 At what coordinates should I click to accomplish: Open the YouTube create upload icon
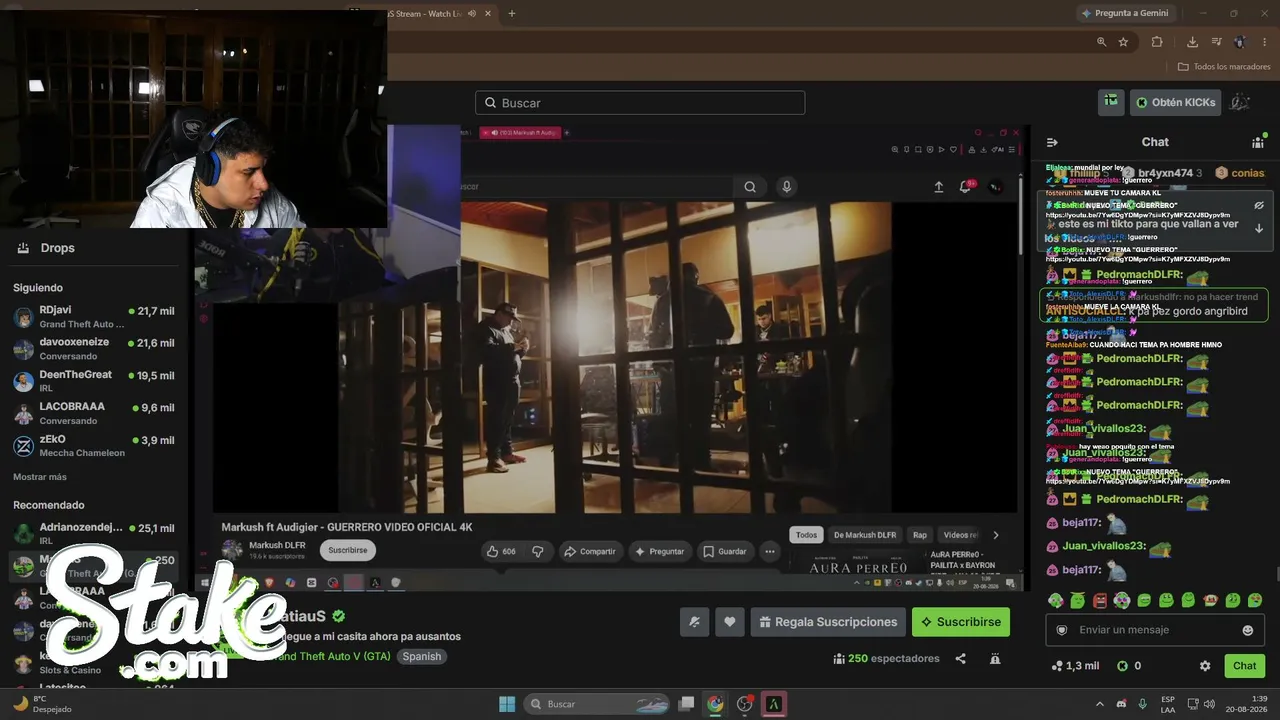click(939, 187)
